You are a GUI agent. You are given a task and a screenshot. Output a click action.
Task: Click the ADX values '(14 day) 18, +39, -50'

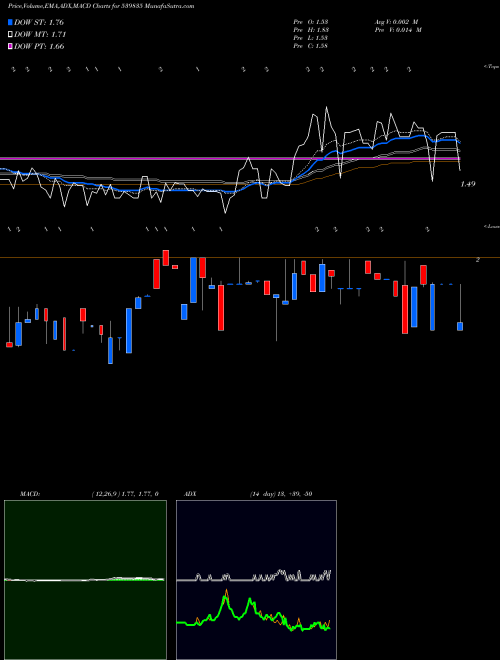(281, 494)
